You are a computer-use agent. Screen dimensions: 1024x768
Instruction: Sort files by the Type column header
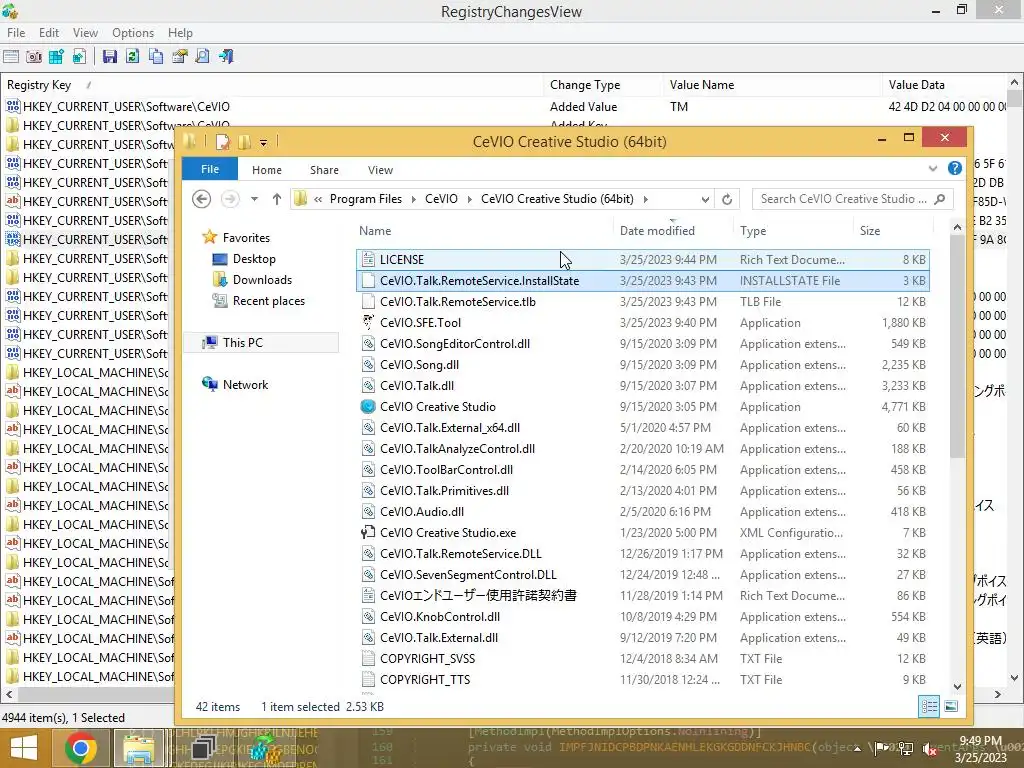tap(793, 231)
